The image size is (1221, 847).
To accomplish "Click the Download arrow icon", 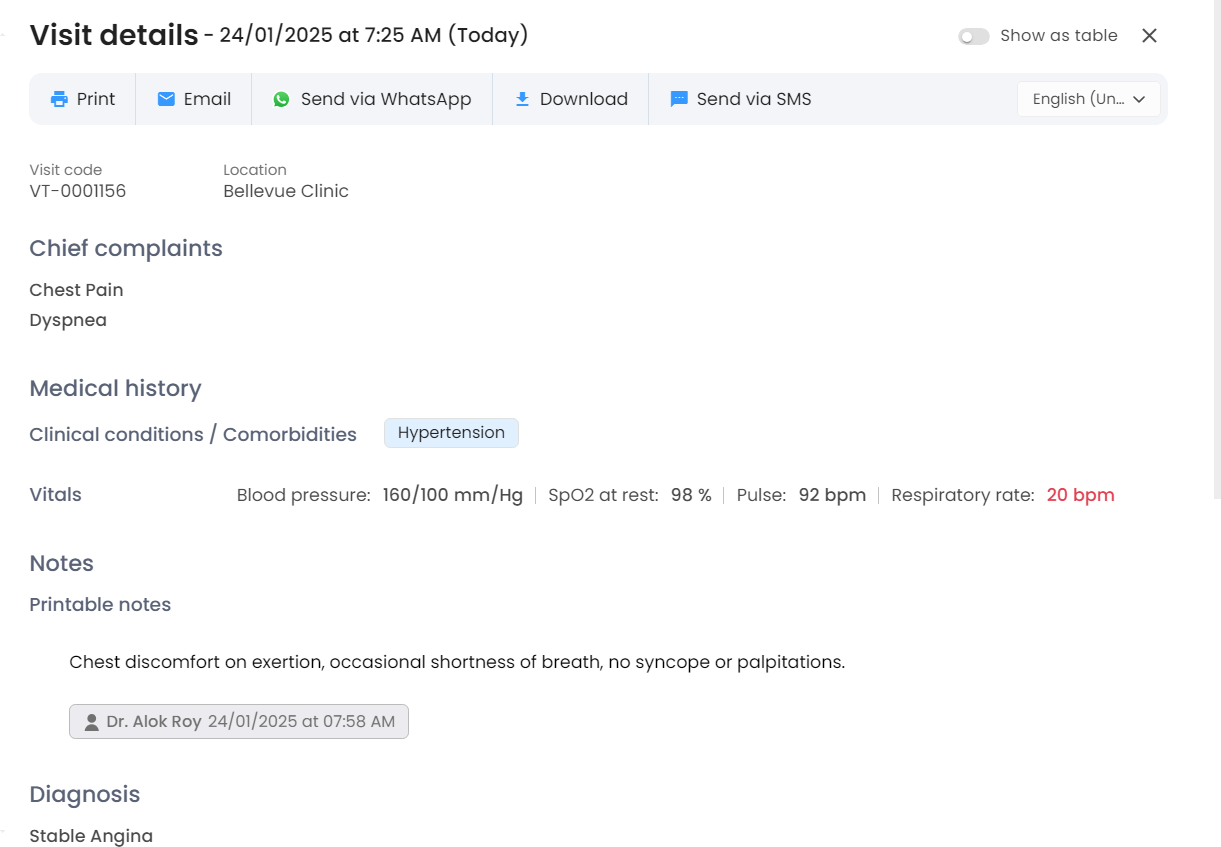I will tap(522, 99).
